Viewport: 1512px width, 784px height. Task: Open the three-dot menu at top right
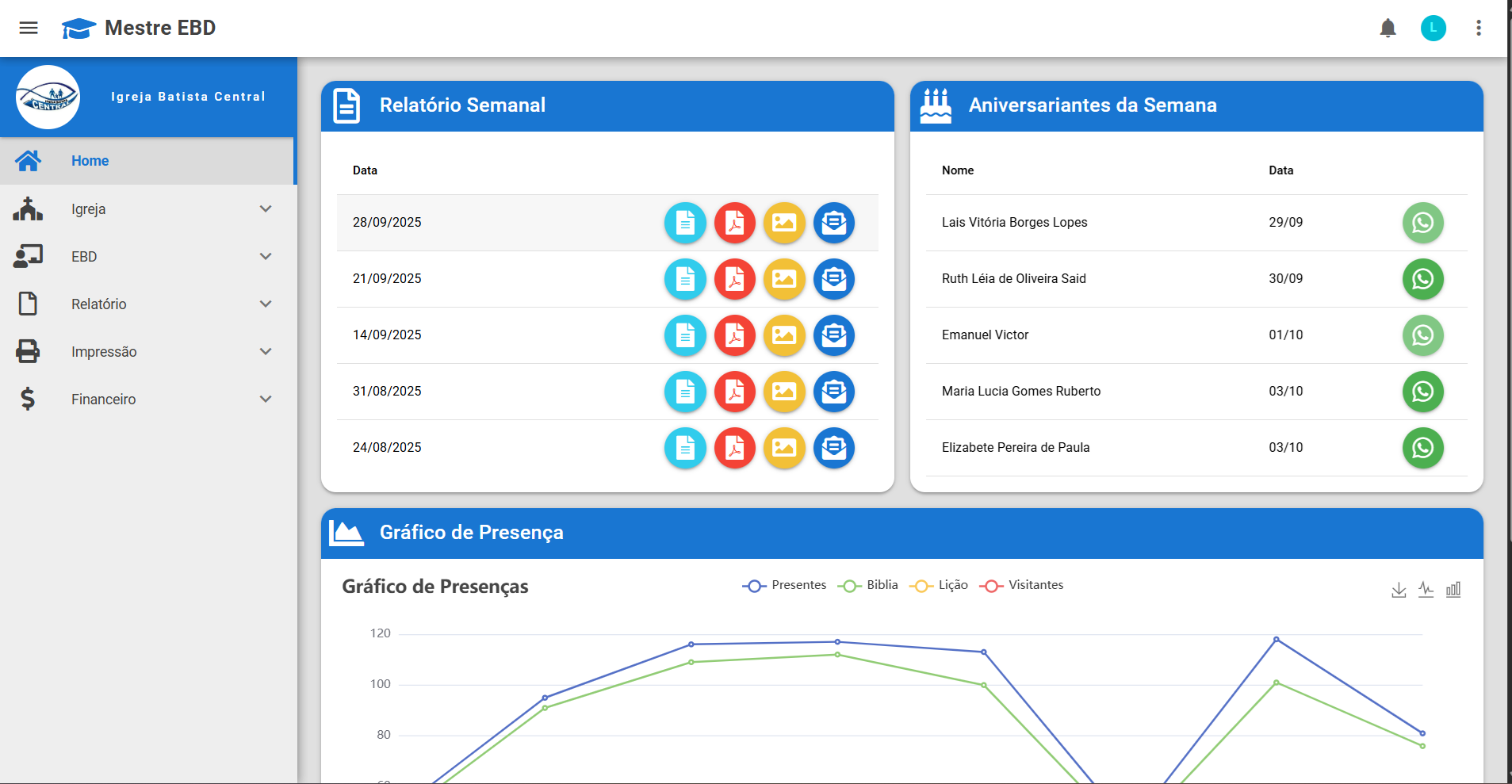pos(1478,28)
